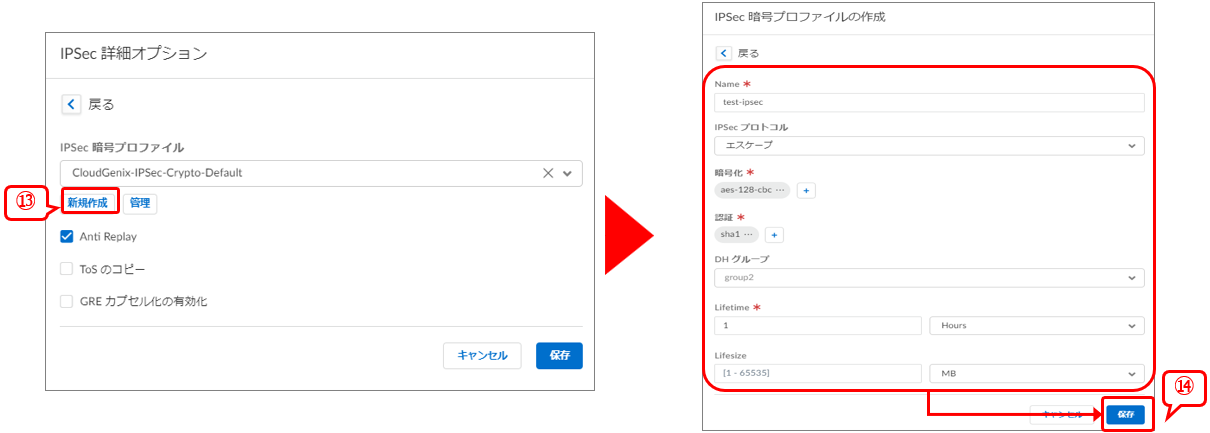Screen dimensions: 1210x433
Task: Add an authentication algorithm with the 認証 plus button
Action: click(x=774, y=235)
